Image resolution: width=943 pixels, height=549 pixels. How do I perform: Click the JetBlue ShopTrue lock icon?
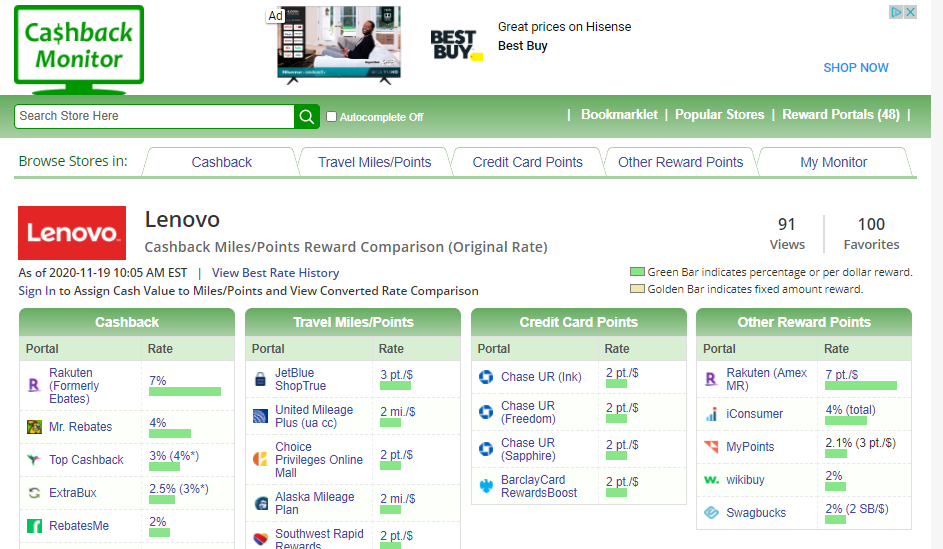[260, 379]
